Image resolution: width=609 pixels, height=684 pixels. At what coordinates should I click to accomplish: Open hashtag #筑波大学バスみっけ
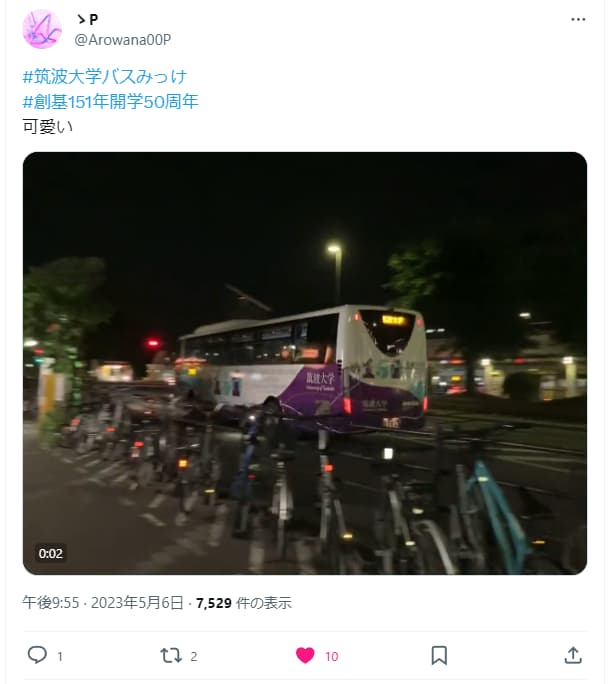105,77
